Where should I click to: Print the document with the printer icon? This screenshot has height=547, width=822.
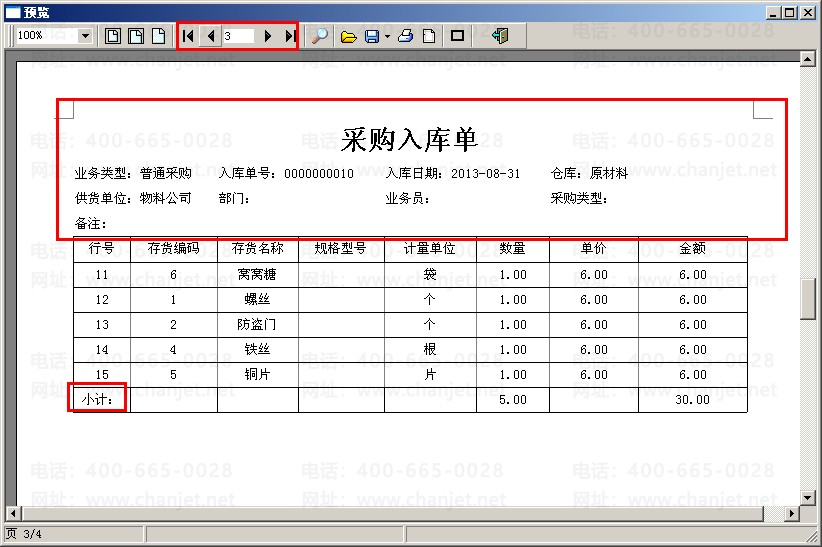point(406,36)
